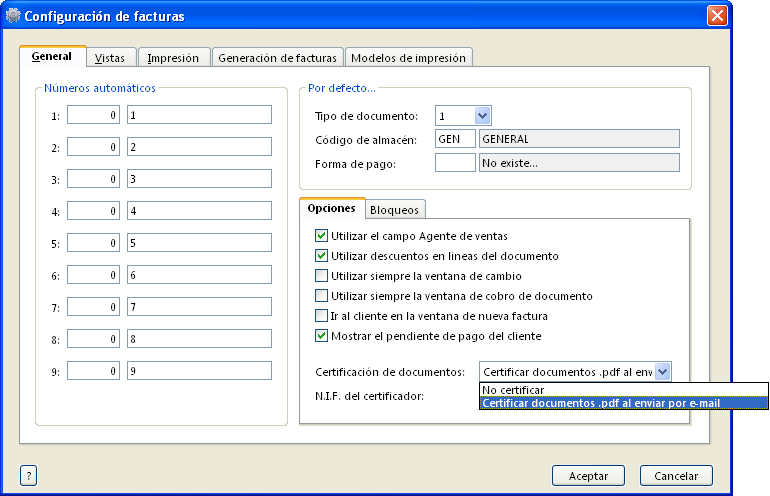Check Ir al cliente en nueva factura

point(321,316)
